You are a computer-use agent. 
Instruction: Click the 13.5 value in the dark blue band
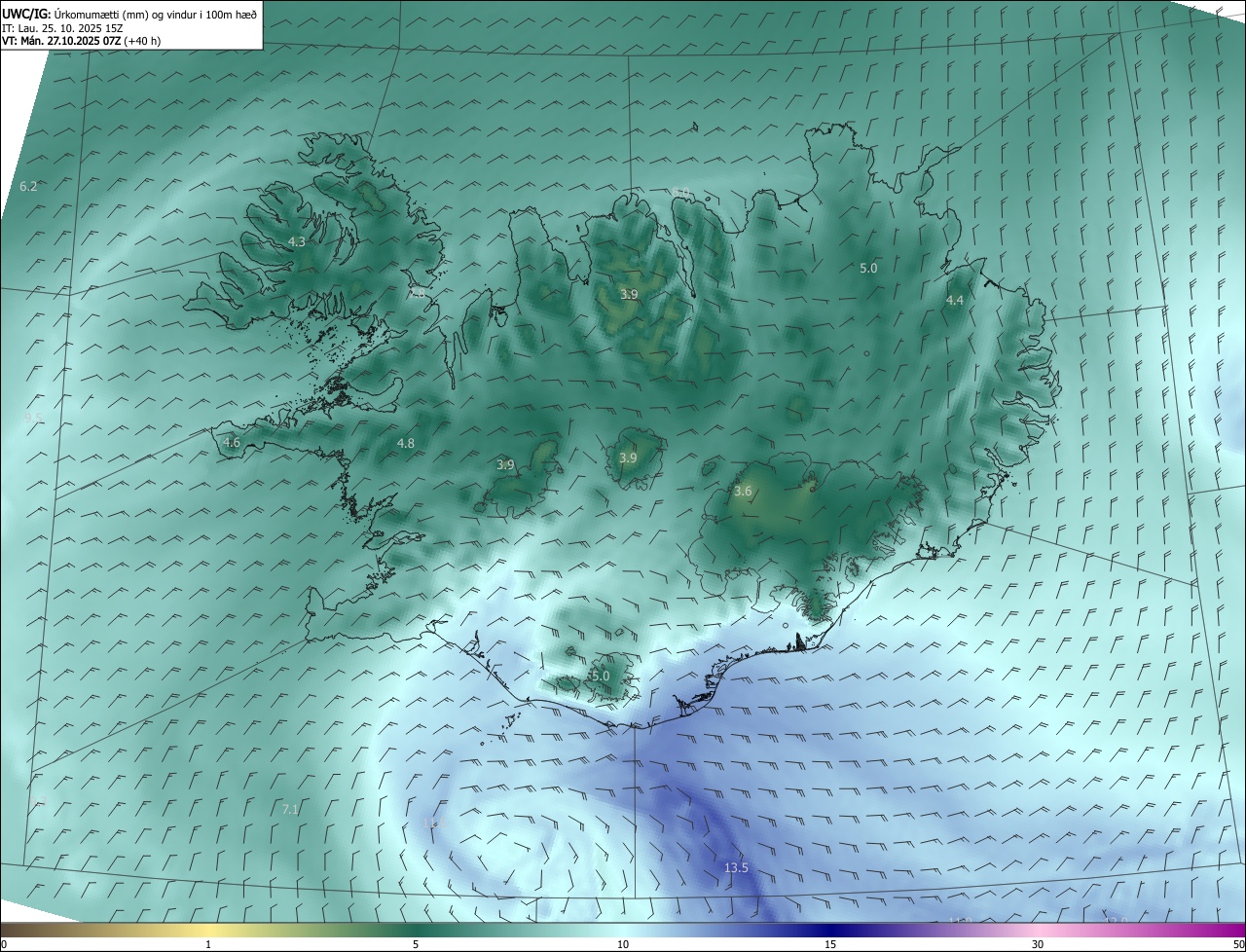(737, 867)
